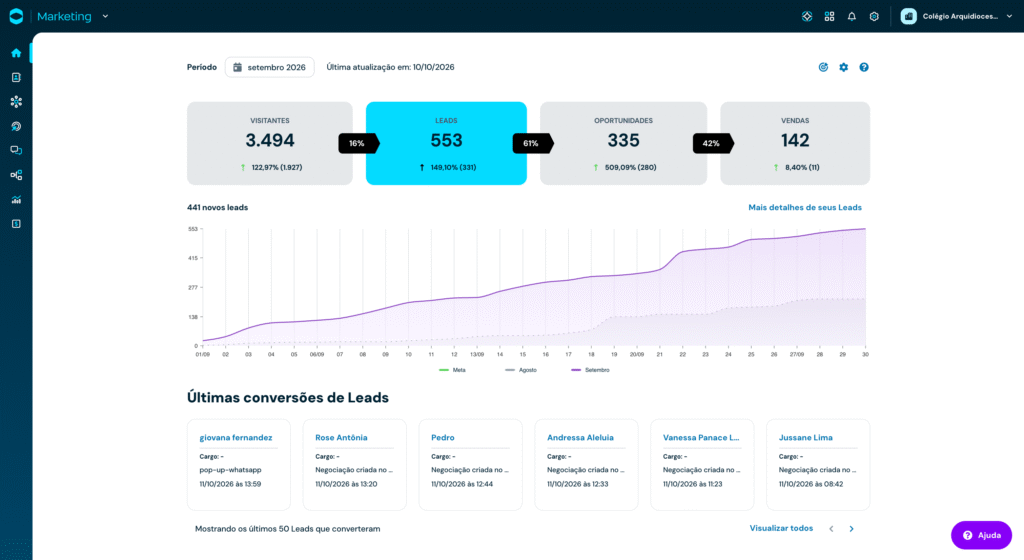The width and height of the screenshot is (1024, 560).
Task: Open lead giovana fernandez
Action: click(236, 437)
